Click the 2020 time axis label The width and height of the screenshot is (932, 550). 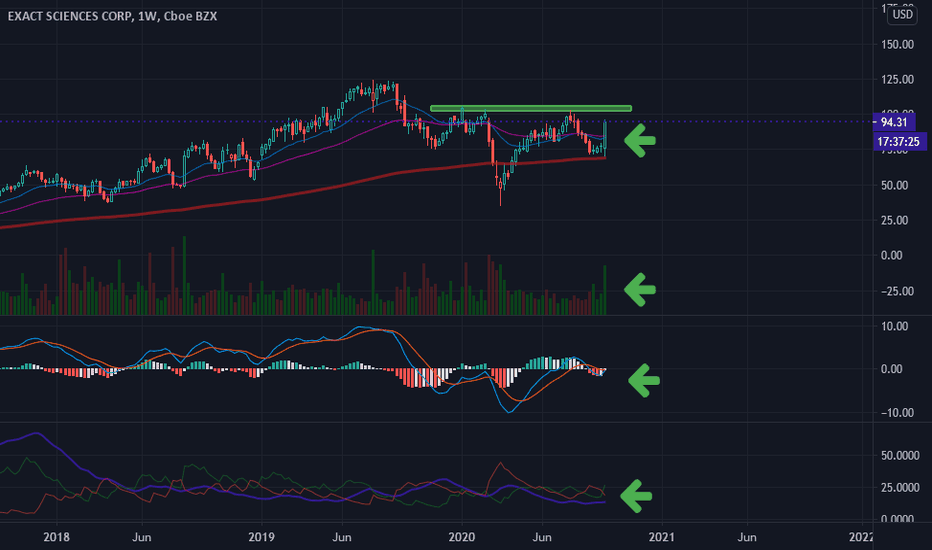[x=462, y=537]
